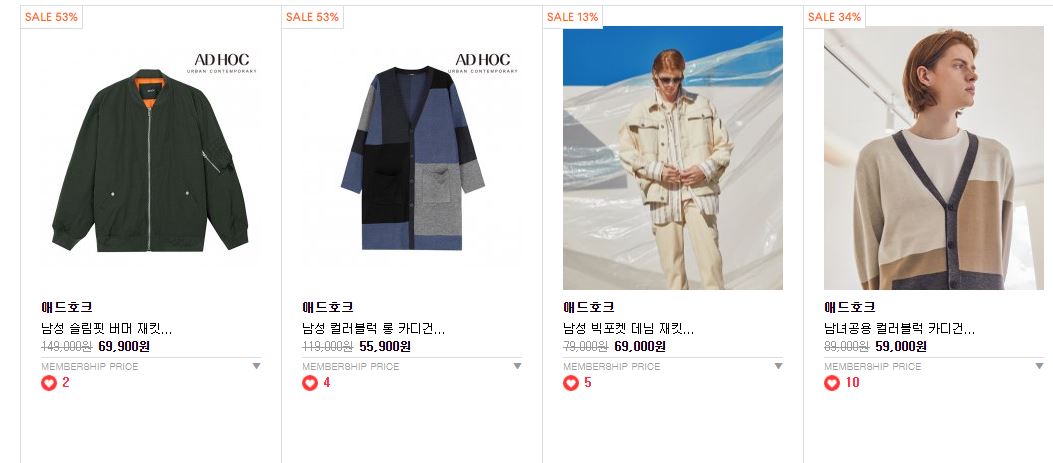This screenshot has height=463, width=1053.
Task: Open green bomber jacket product image
Action: (150, 158)
